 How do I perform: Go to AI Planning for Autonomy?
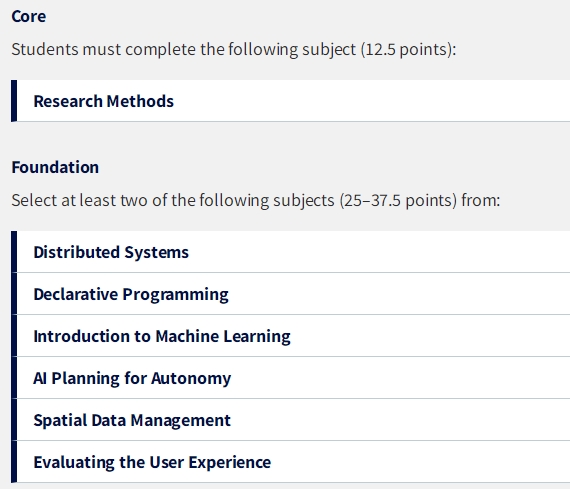pos(132,378)
